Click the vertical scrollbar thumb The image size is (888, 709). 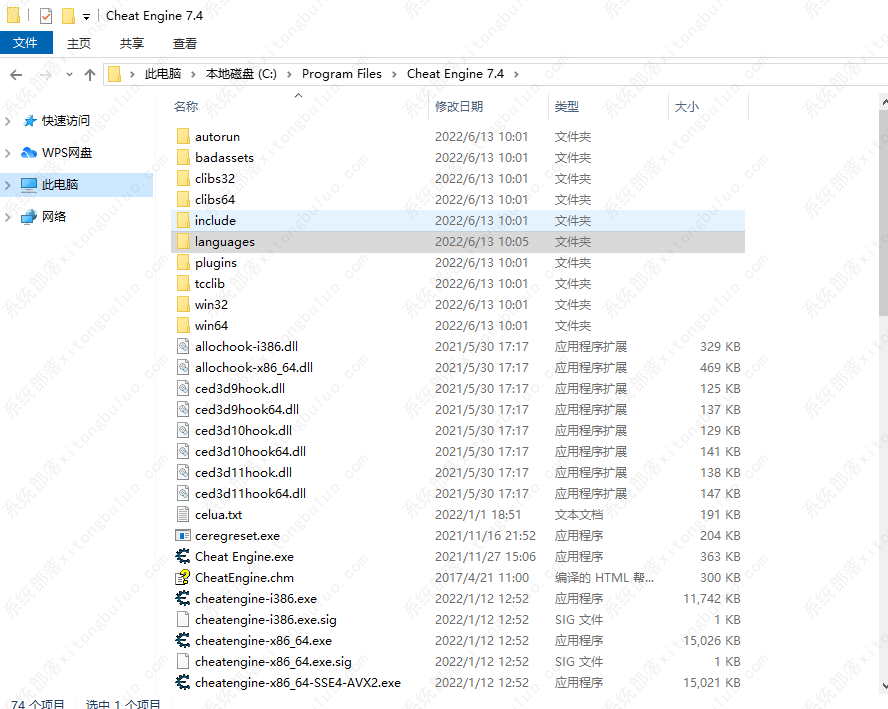click(883, 212)
